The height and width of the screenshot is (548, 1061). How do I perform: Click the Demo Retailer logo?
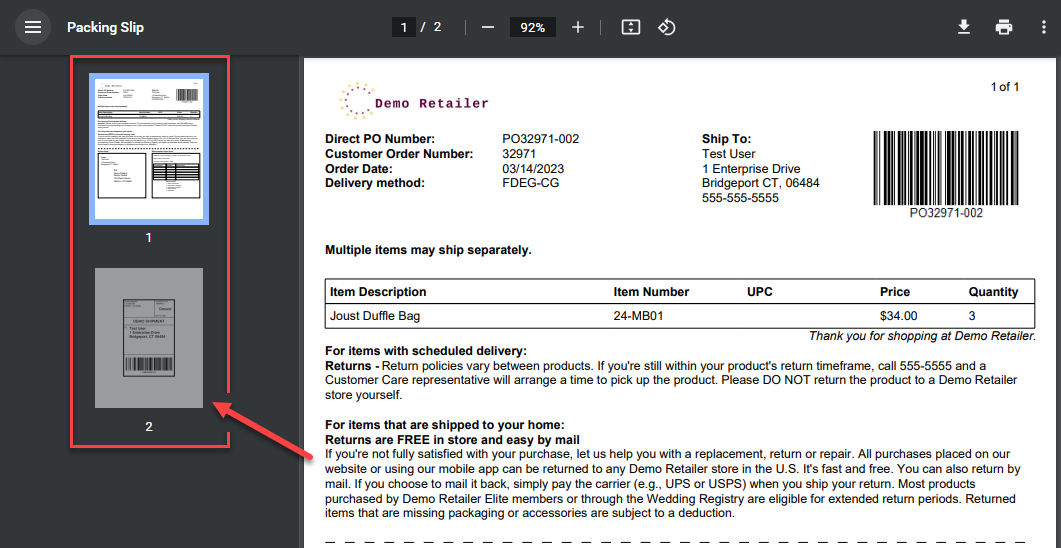coord(414,102)
